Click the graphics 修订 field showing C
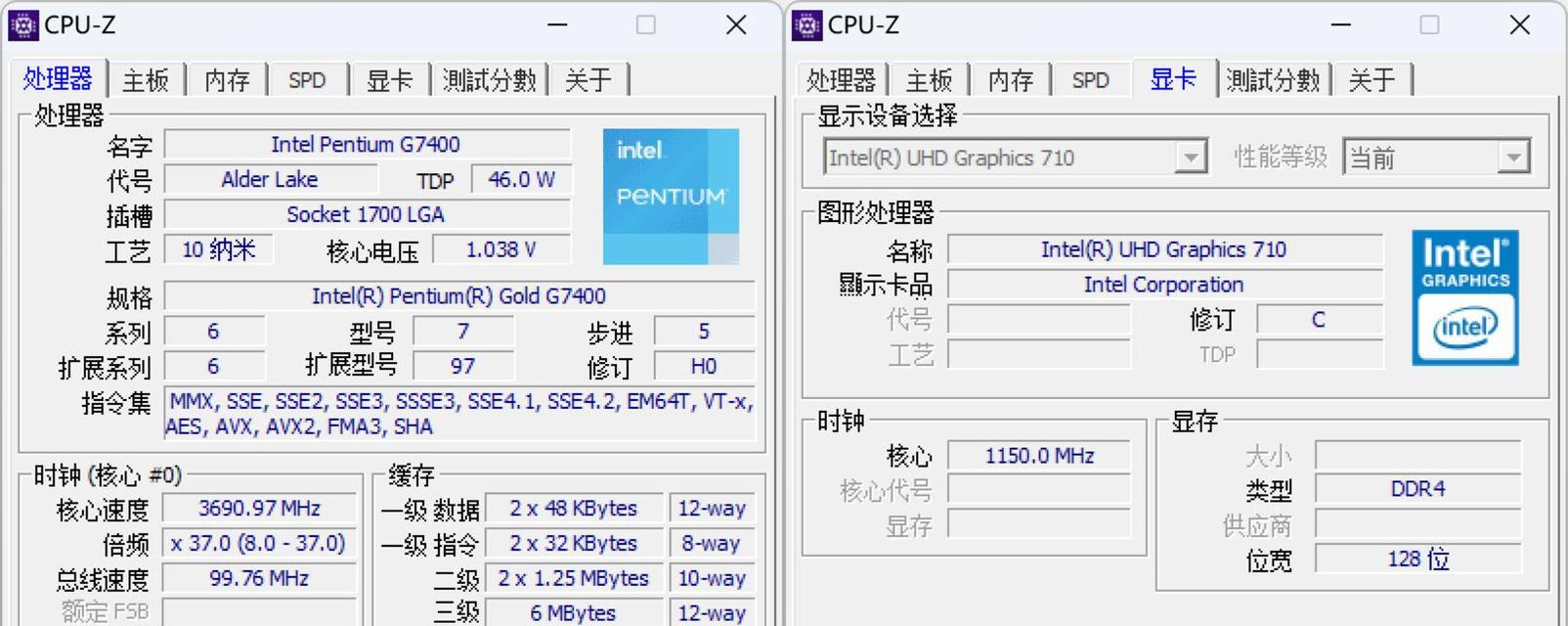Image resolution: width=1568 pixels, height=626 pixels. coord(1320,320)
